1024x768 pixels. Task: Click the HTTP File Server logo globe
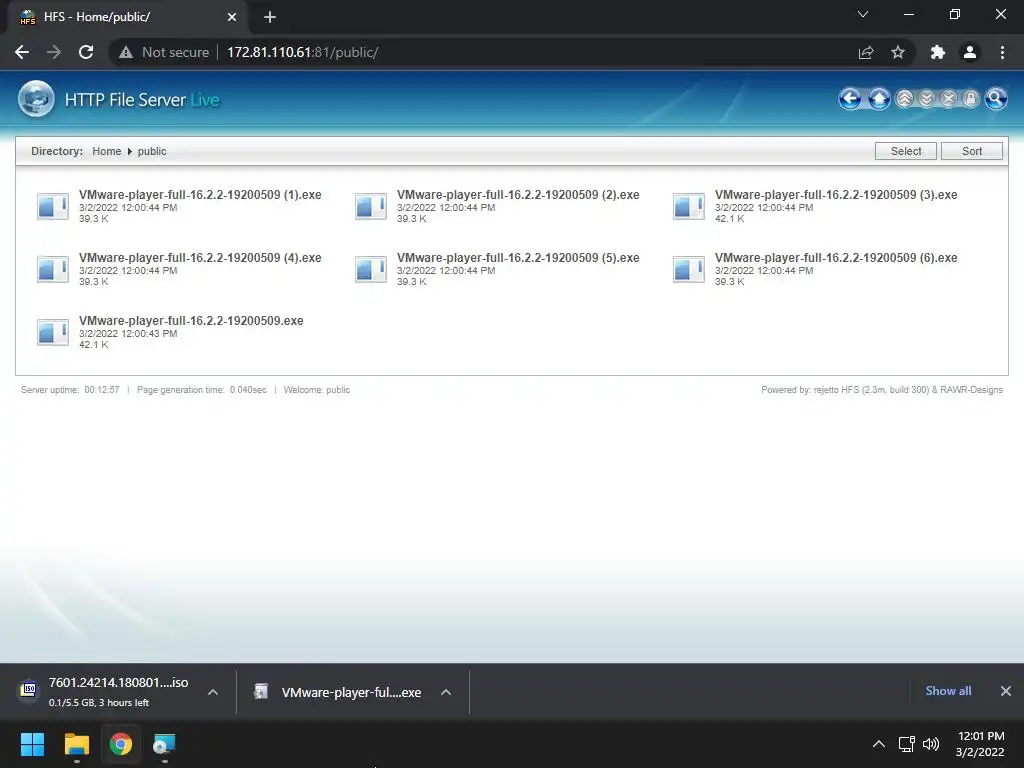36,99
